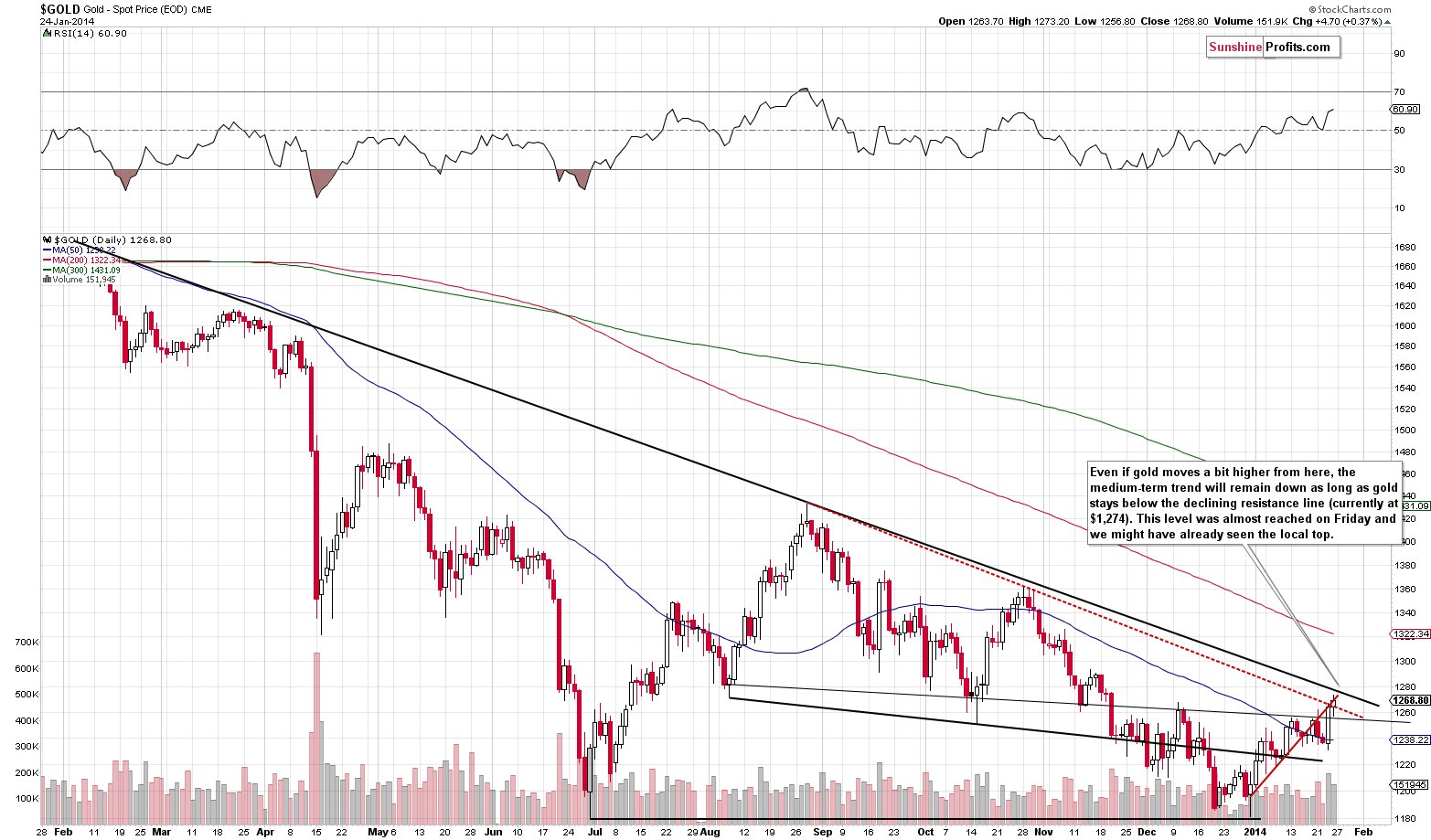
Task: Click the volume axis label 700K
Action: (27, 643)
